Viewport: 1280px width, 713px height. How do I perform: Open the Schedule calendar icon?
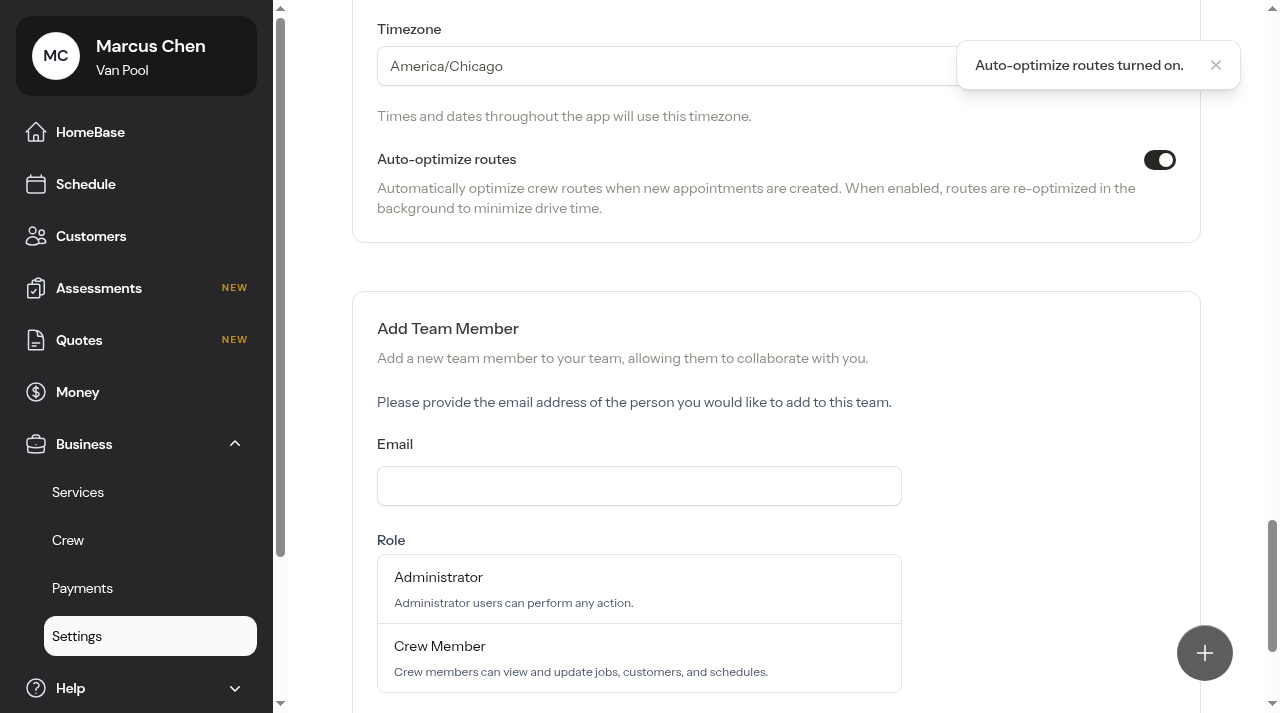[x=36, y=184]
